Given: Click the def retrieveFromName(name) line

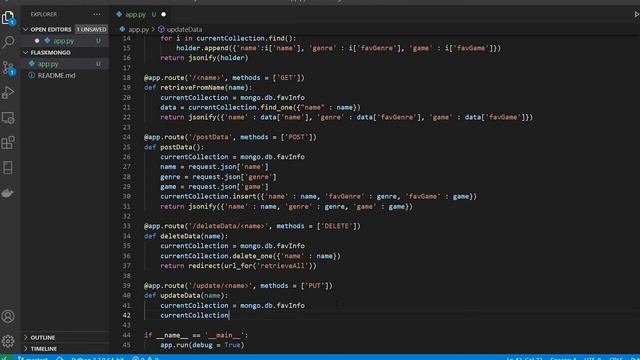Looking at the screenshot, I should pyautogui.click(x=198, y=87).
